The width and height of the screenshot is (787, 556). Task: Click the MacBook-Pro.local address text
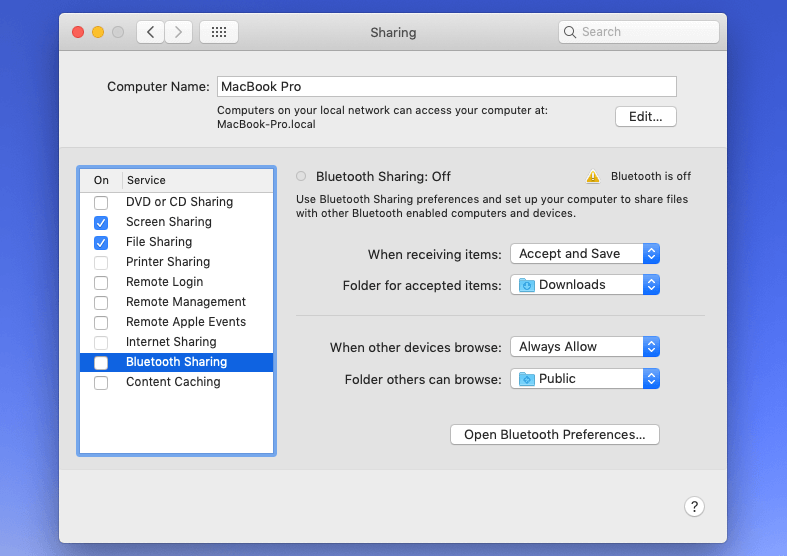pos(266,124)
